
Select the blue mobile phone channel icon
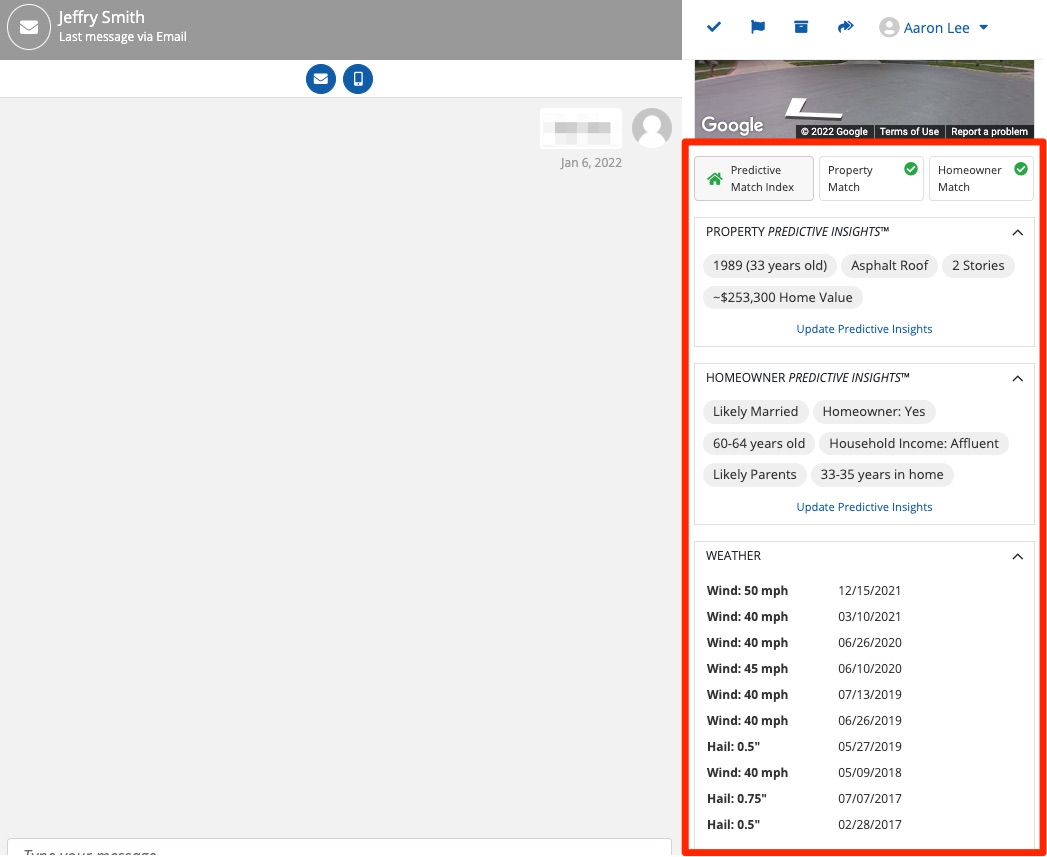coord(358,78)
